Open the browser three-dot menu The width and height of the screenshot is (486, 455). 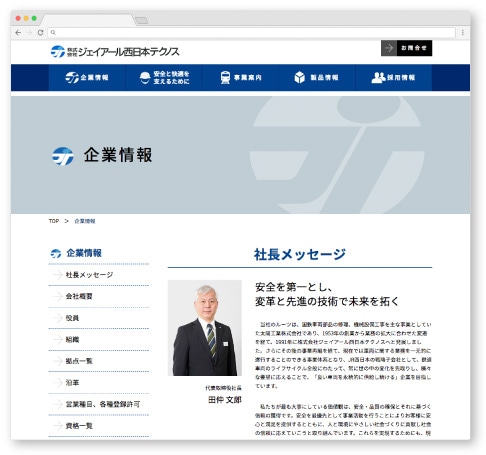[462, 33]
